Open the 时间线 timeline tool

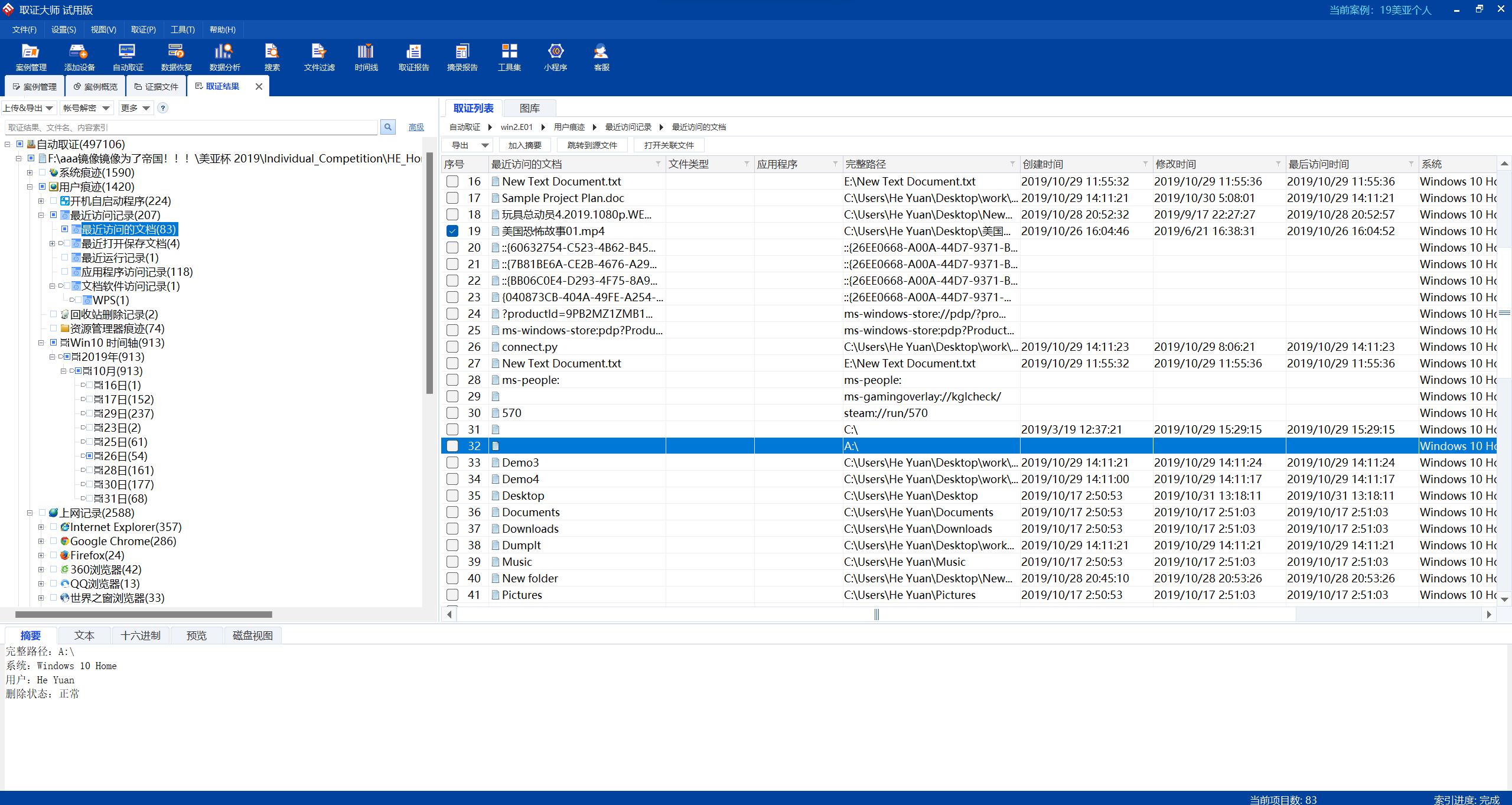(366, 57)
